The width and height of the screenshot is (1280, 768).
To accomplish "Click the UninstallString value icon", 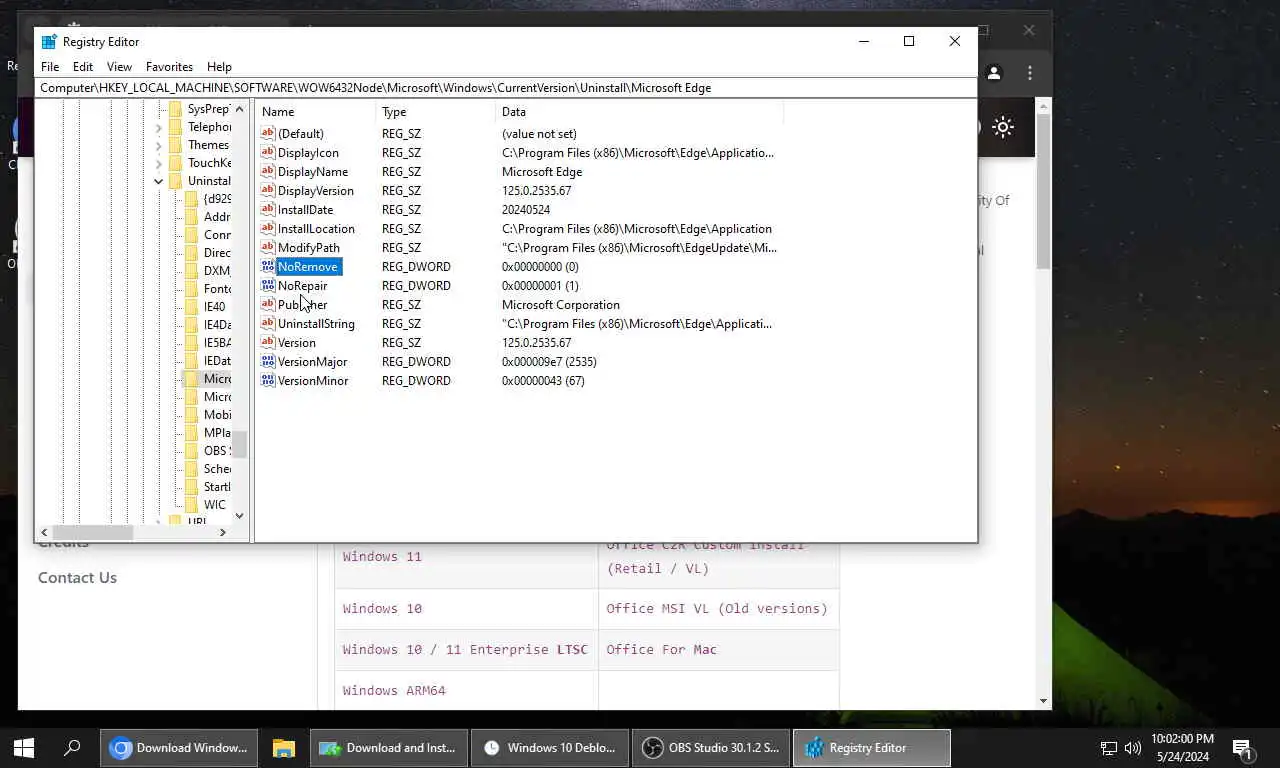I will pos(267,323).
